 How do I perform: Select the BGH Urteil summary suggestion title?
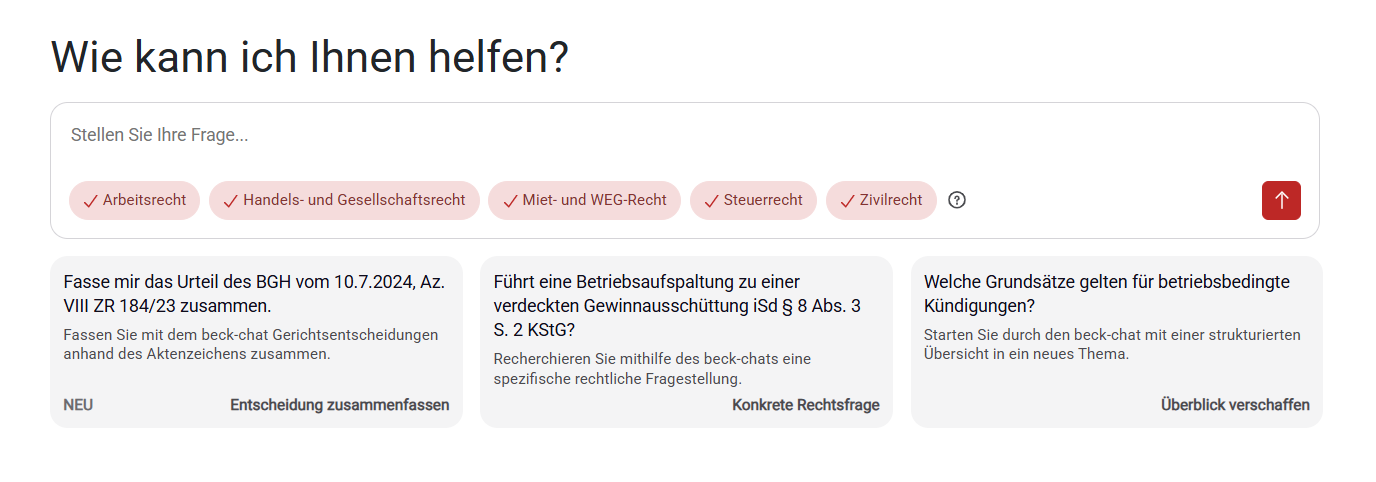coord(254,293)
